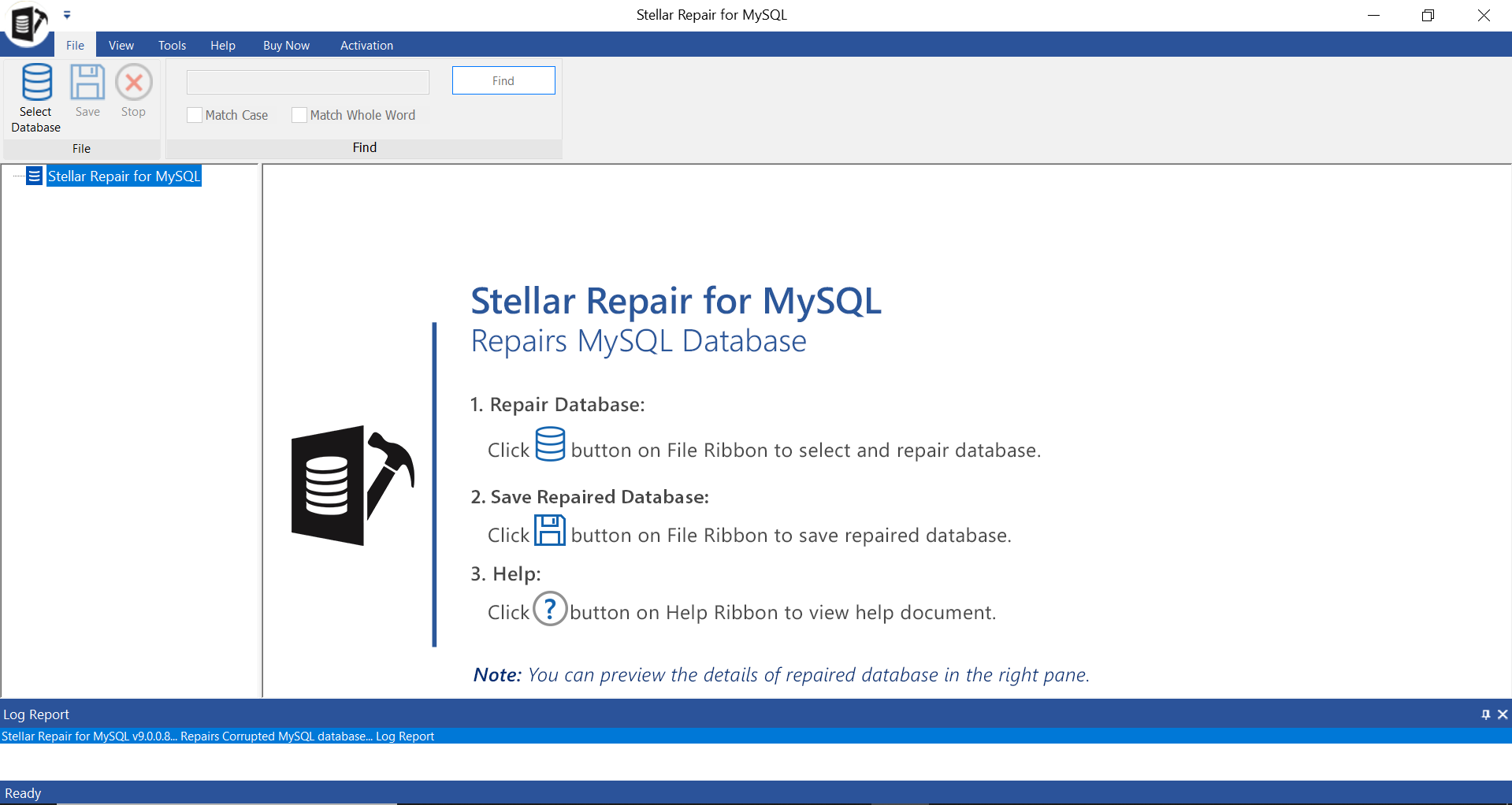Click the Find search text field
This screenshot has width=1512, height=805.
[308, 82]
